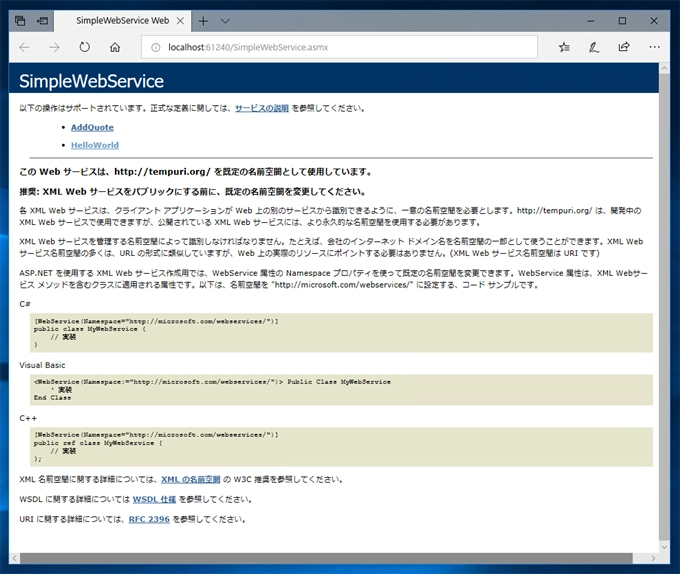Click the Visual Basic code sample label
This screenshot has height=574, width=680.
click(42, 365)
